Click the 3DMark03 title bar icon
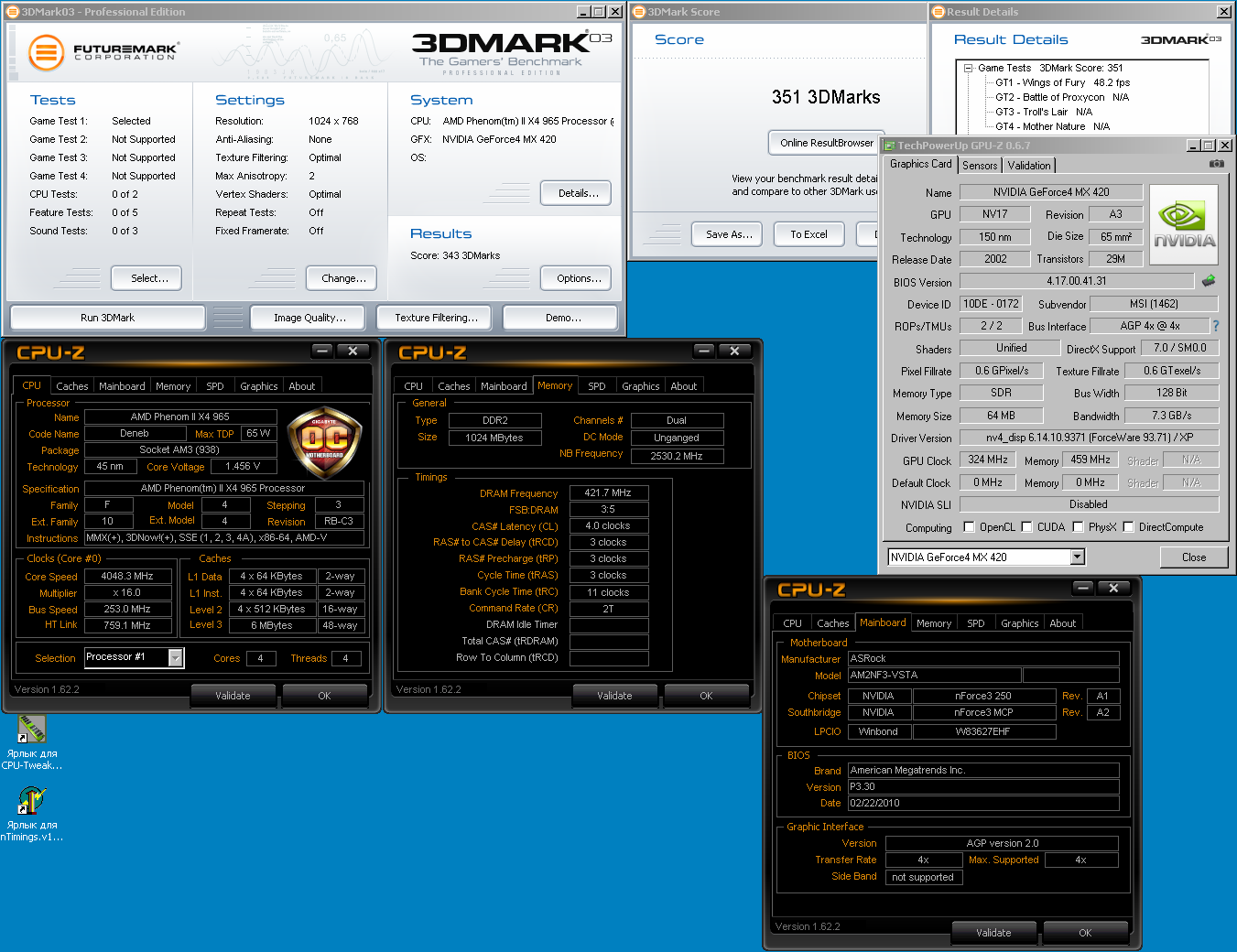This screenshot has width=1237, height=952. point(13,12)
